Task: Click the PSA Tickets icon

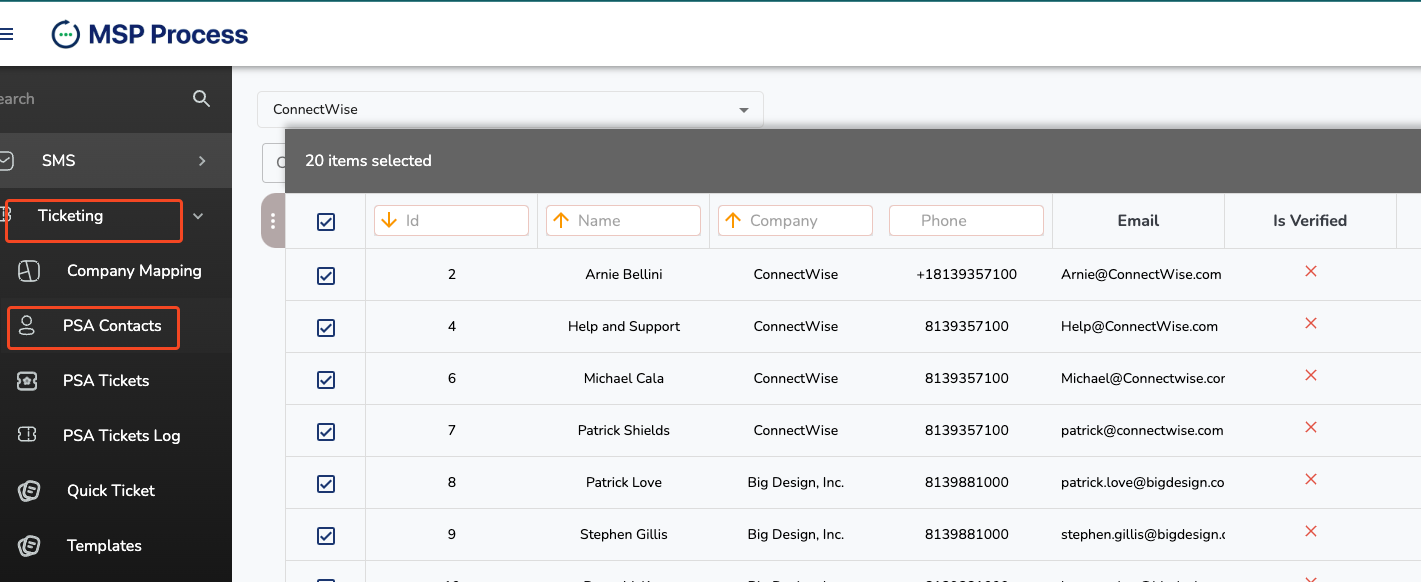Action: [28, 381]
